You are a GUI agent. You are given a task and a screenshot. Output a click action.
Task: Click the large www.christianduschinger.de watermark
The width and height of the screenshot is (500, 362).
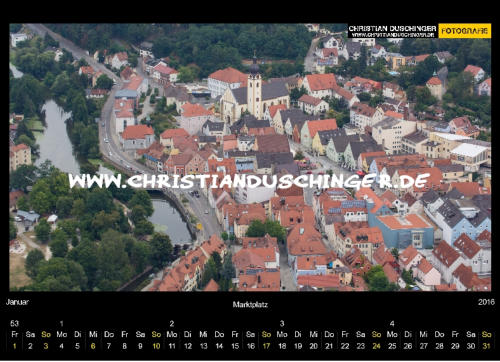click(x=249, y=181)
